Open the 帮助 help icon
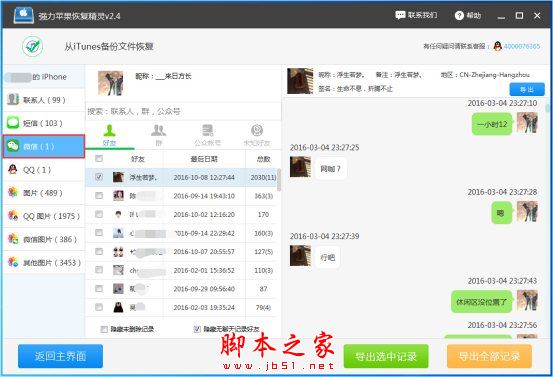The image size is (553, 377). (x=459, y=16)
